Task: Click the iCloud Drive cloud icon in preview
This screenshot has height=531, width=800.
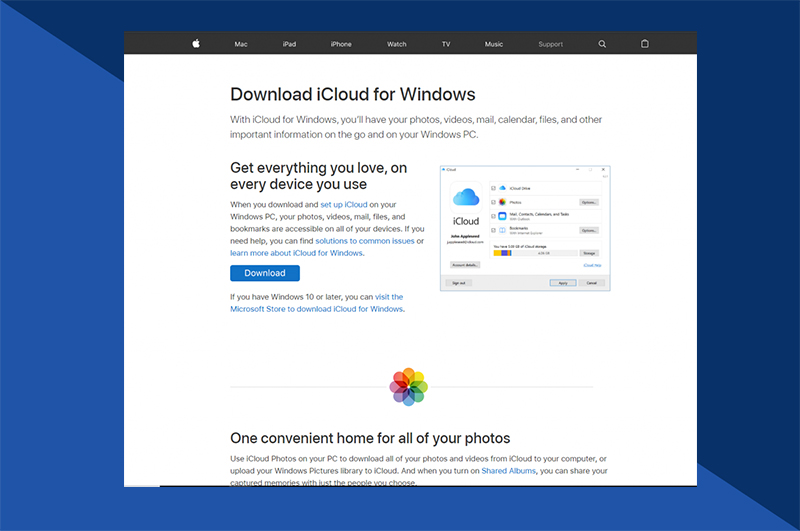Action: pos(503,188)
